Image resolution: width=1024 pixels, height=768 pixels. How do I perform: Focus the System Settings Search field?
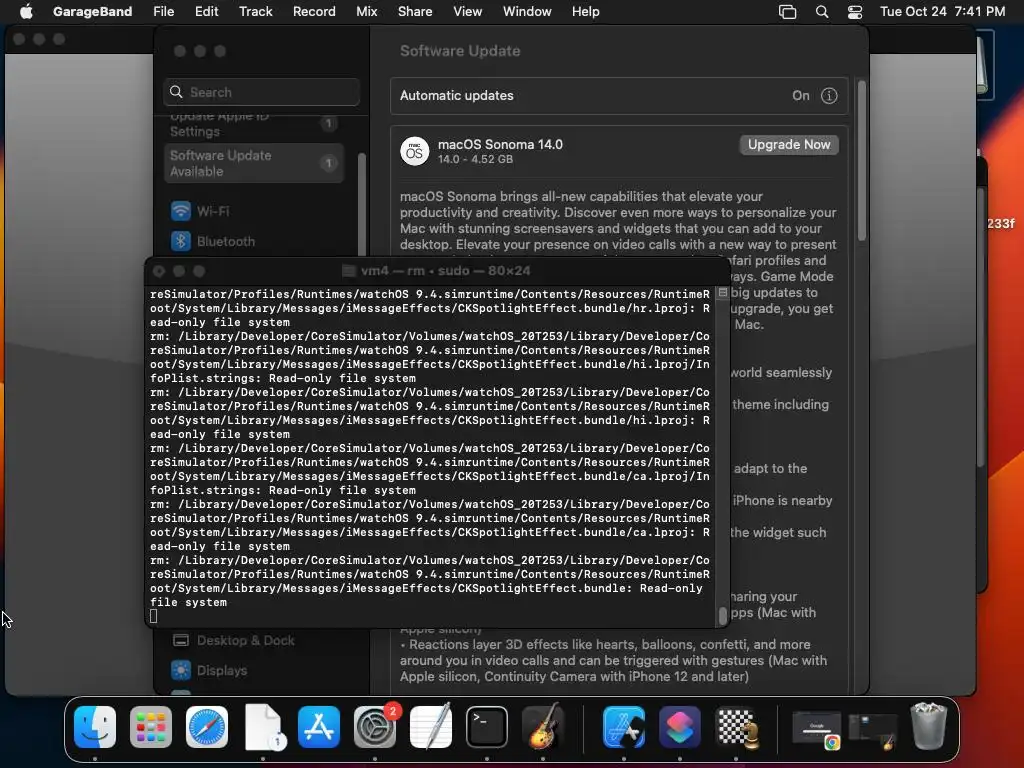261,92
